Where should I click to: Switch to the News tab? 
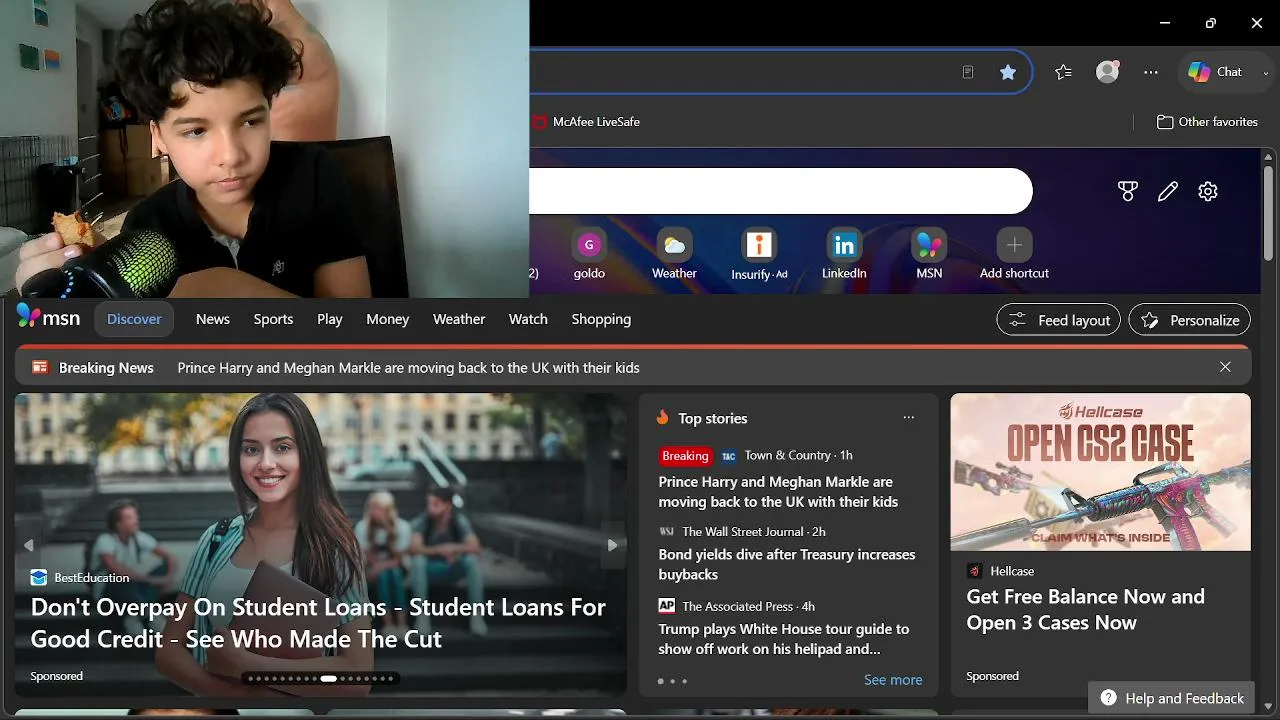click(213, 319)
